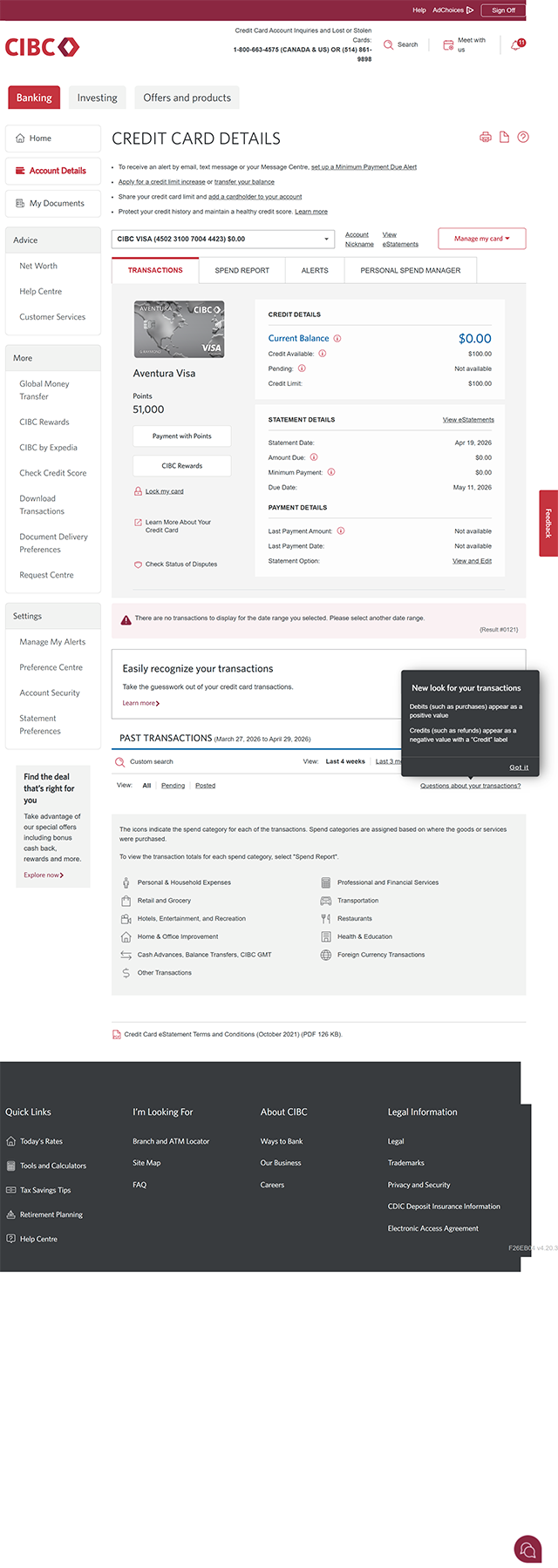
Task: Click the Meet with us calendar icon
Action: [448, 44]
